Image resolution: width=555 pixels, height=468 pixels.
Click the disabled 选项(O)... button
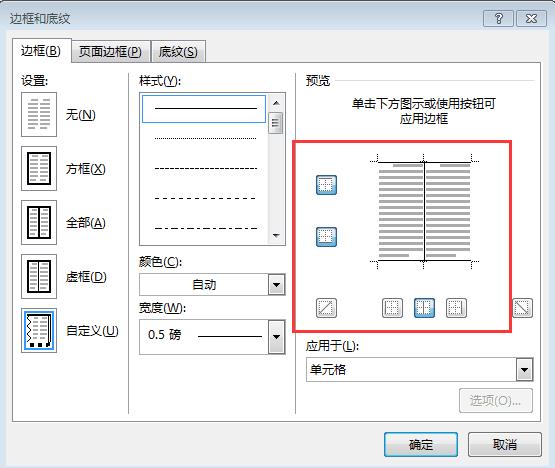click(496, 401)
